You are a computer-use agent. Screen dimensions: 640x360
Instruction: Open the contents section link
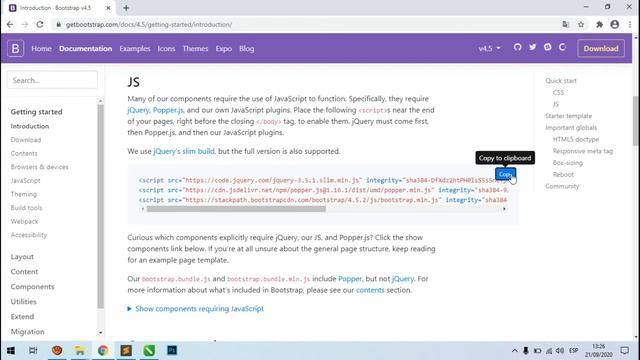[x=370, y=290]
